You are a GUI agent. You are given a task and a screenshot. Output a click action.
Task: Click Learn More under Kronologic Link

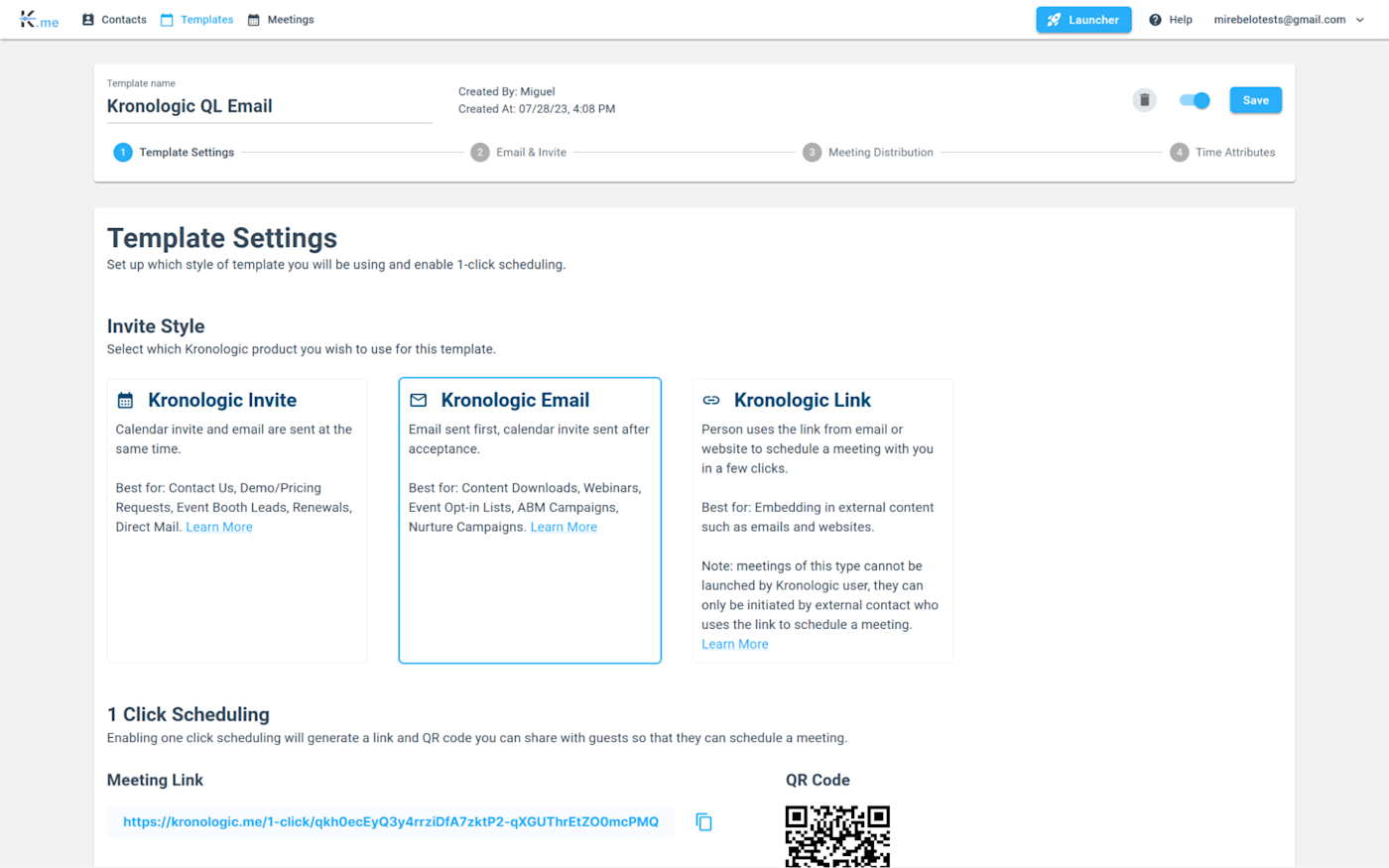coord(735,645)
